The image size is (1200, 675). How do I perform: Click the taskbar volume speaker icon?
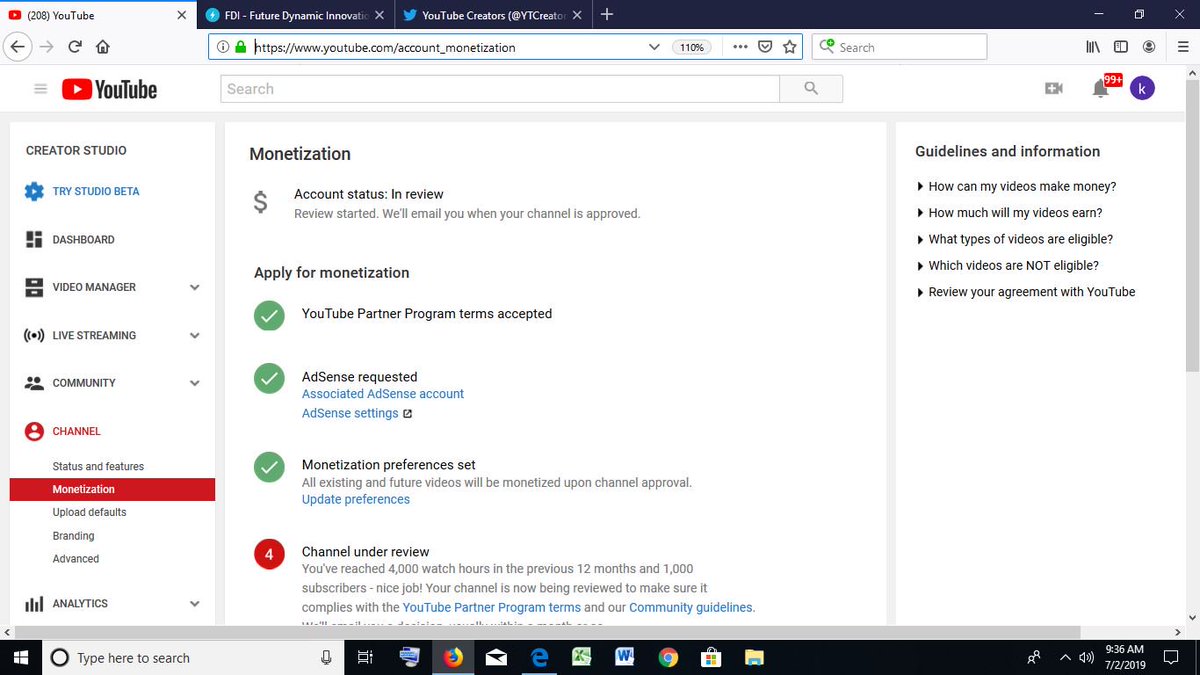1087,657
